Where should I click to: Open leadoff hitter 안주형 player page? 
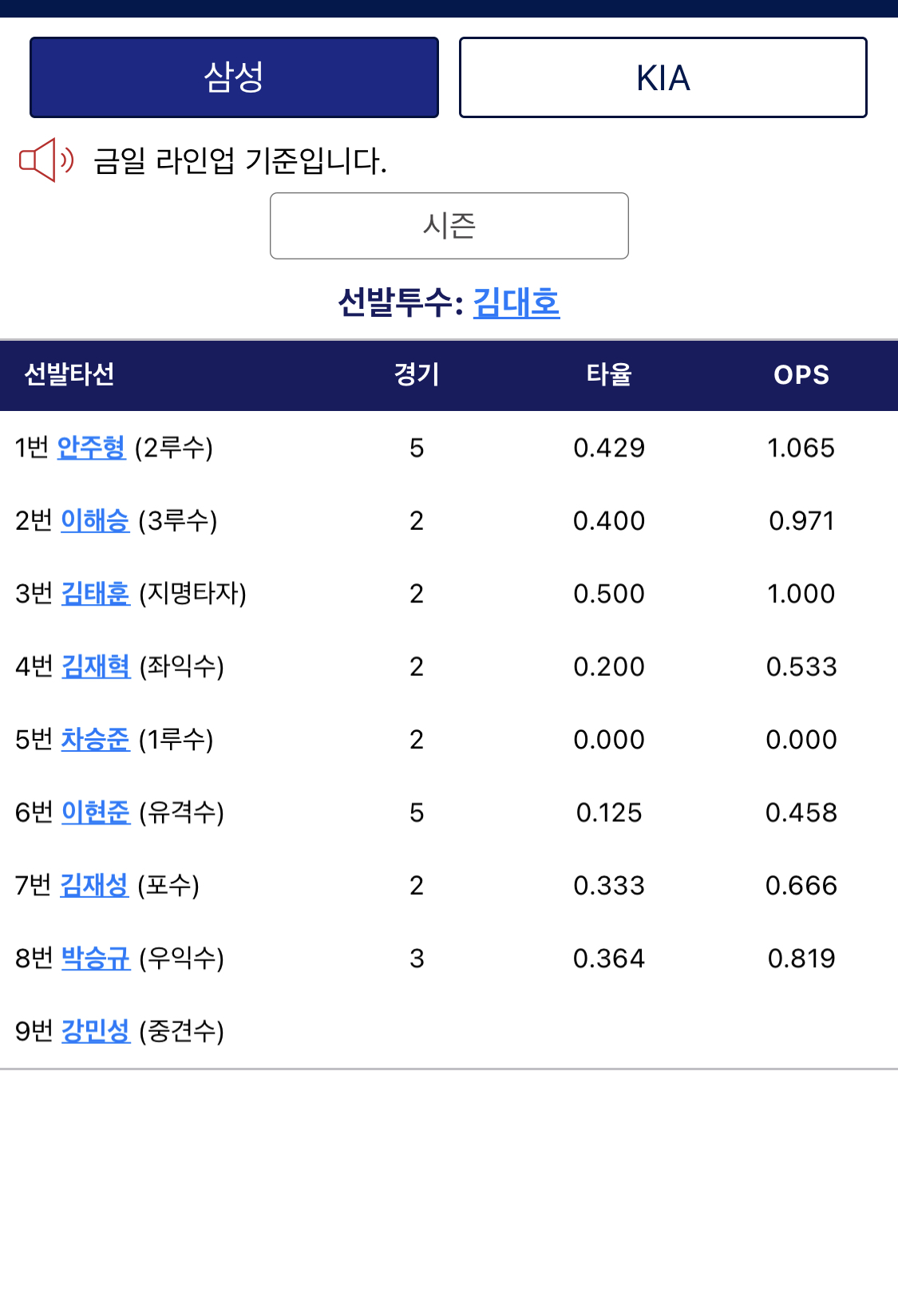coord(92,448)
